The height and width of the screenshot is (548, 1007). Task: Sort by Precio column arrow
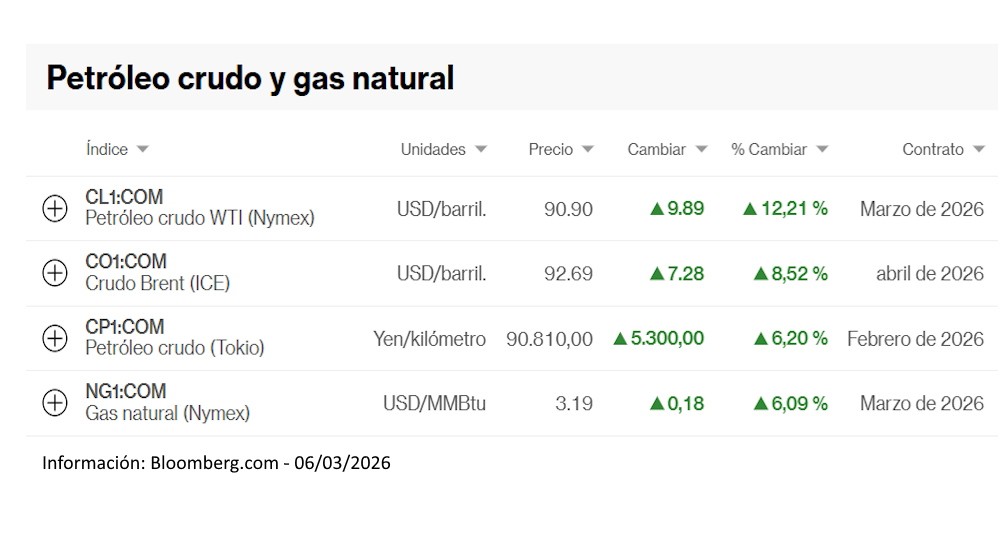coord(587,149)
